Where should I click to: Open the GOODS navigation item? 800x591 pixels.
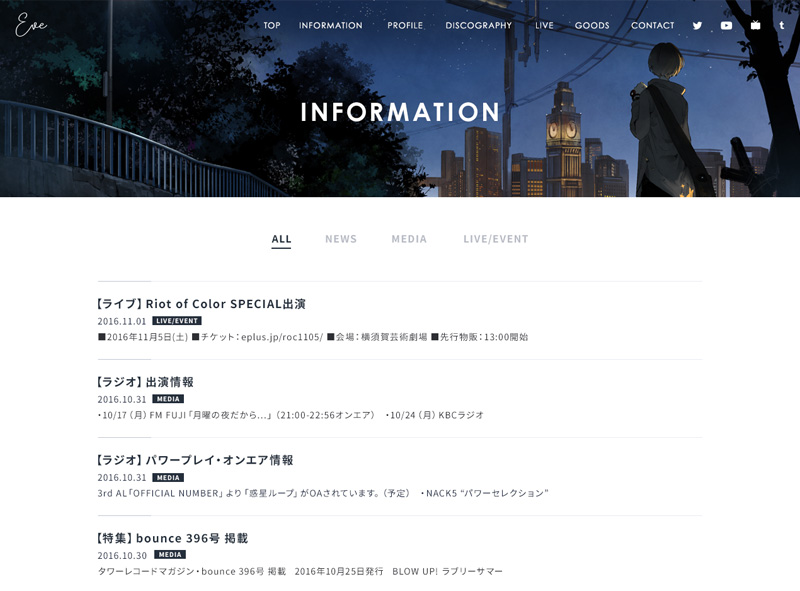[x=592, y=26]
